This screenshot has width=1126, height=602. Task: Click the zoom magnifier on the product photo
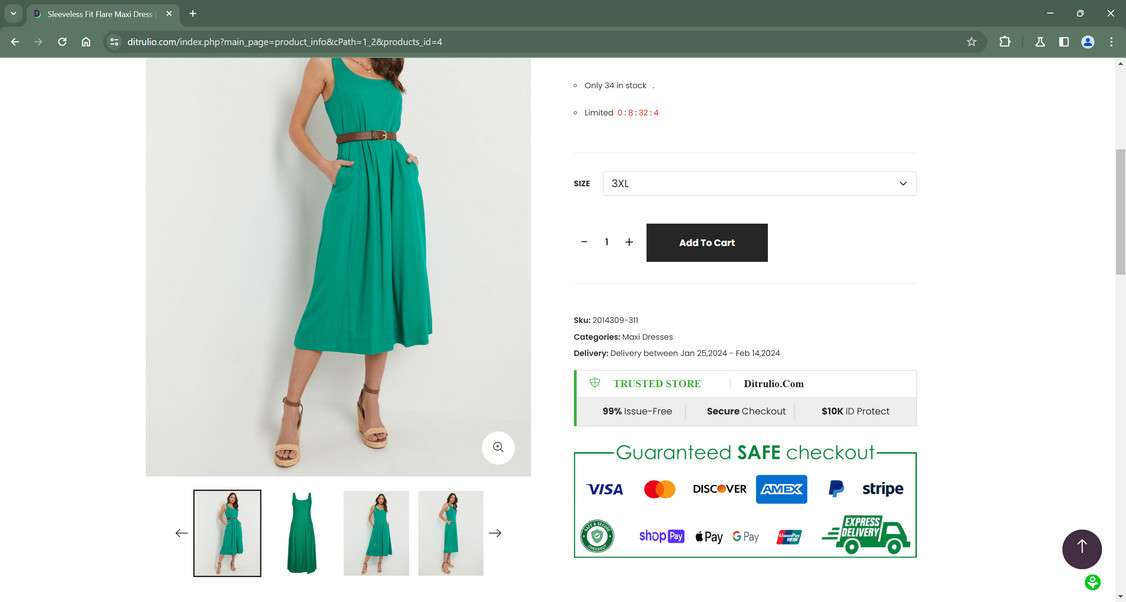tap(498, 447)
